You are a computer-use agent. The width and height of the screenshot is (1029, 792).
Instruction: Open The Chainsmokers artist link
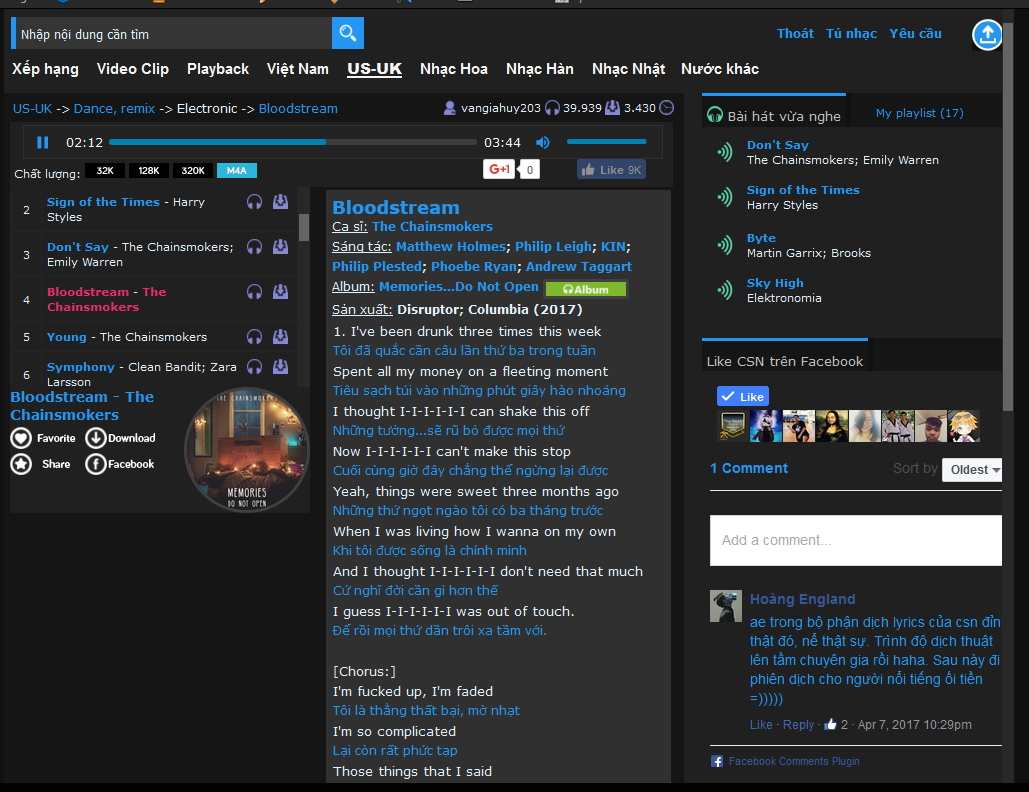click(x=432, y=226)
